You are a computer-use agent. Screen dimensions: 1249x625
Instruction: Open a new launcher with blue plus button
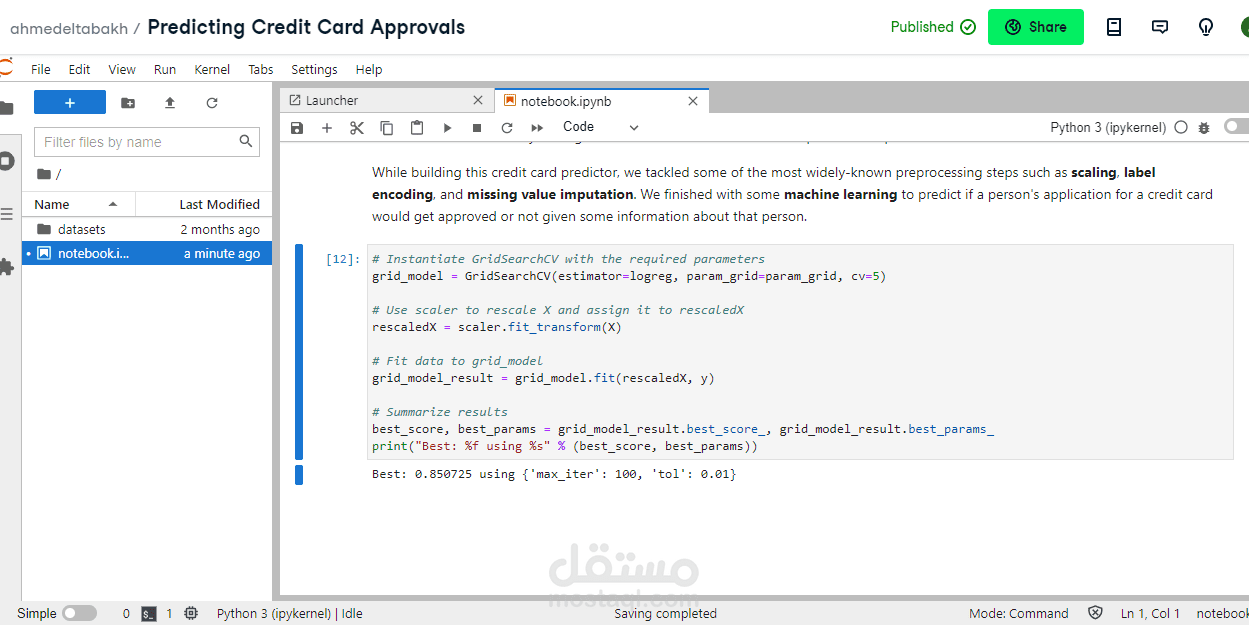[x=69, y=102]
